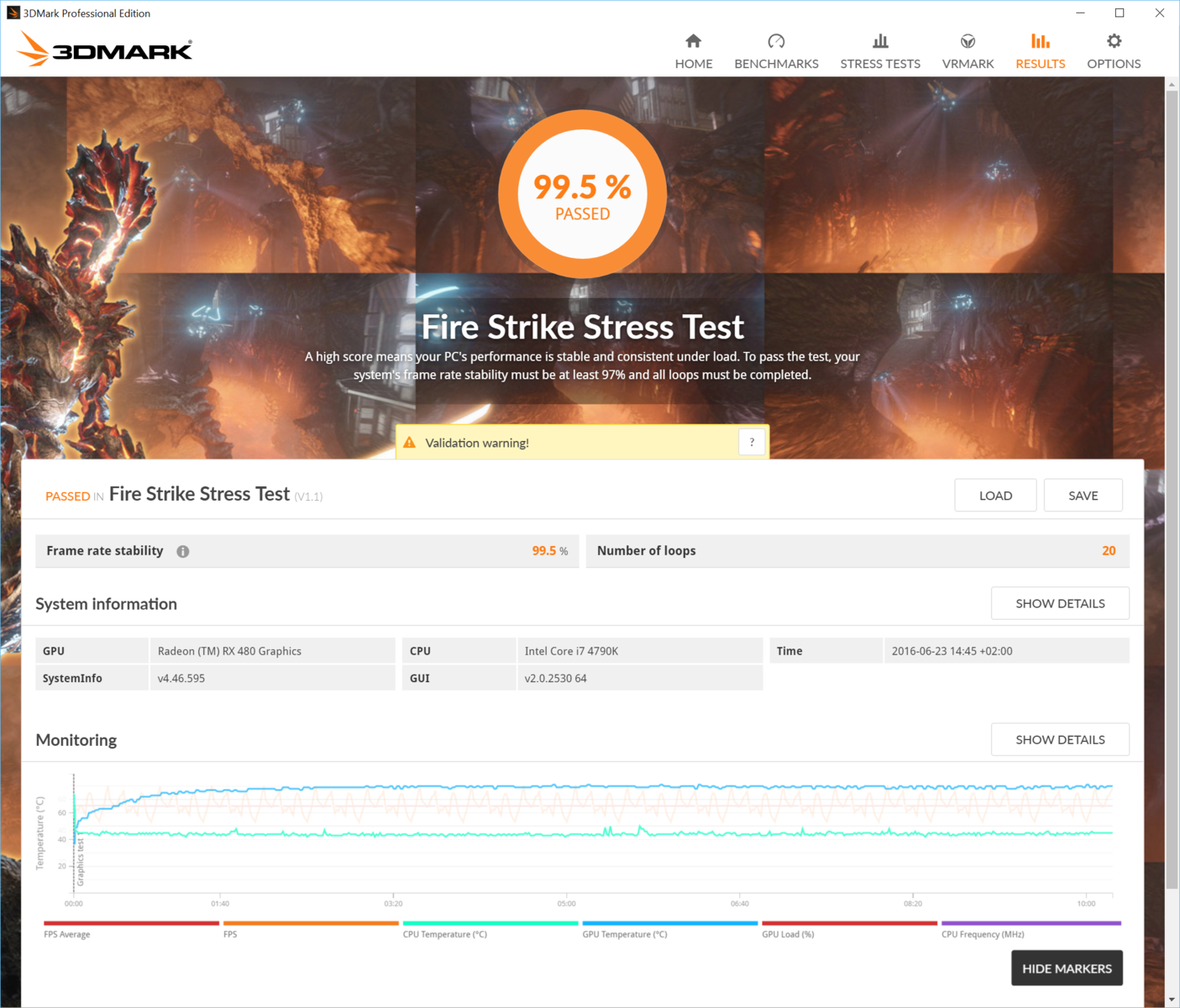Click the 99.5 % PASSED score circle
This screenshot has width=1180, height=1008.
(x=583, y=194)
